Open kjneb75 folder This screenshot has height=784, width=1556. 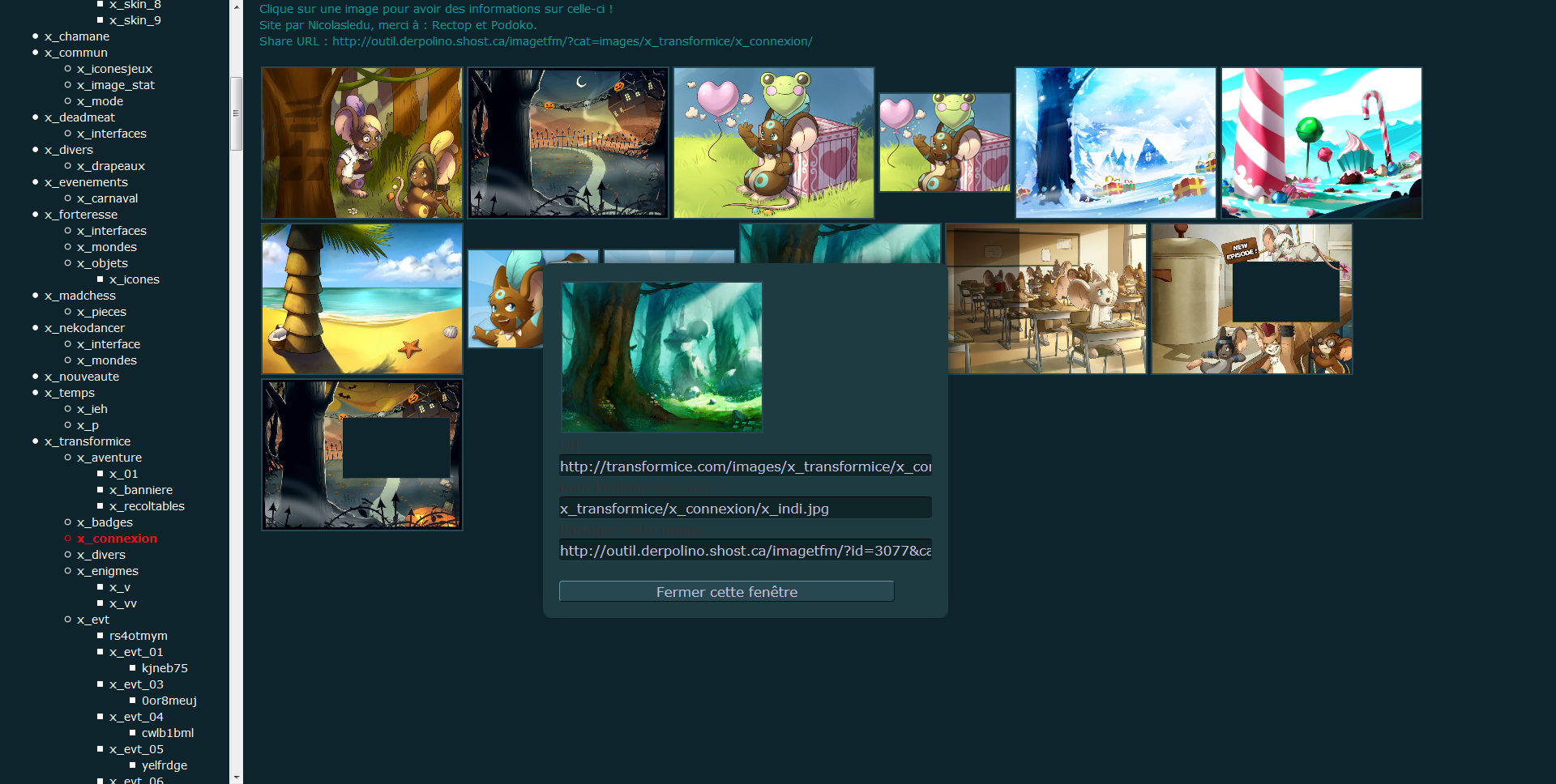pyautogui.click(x=165, y=668)
